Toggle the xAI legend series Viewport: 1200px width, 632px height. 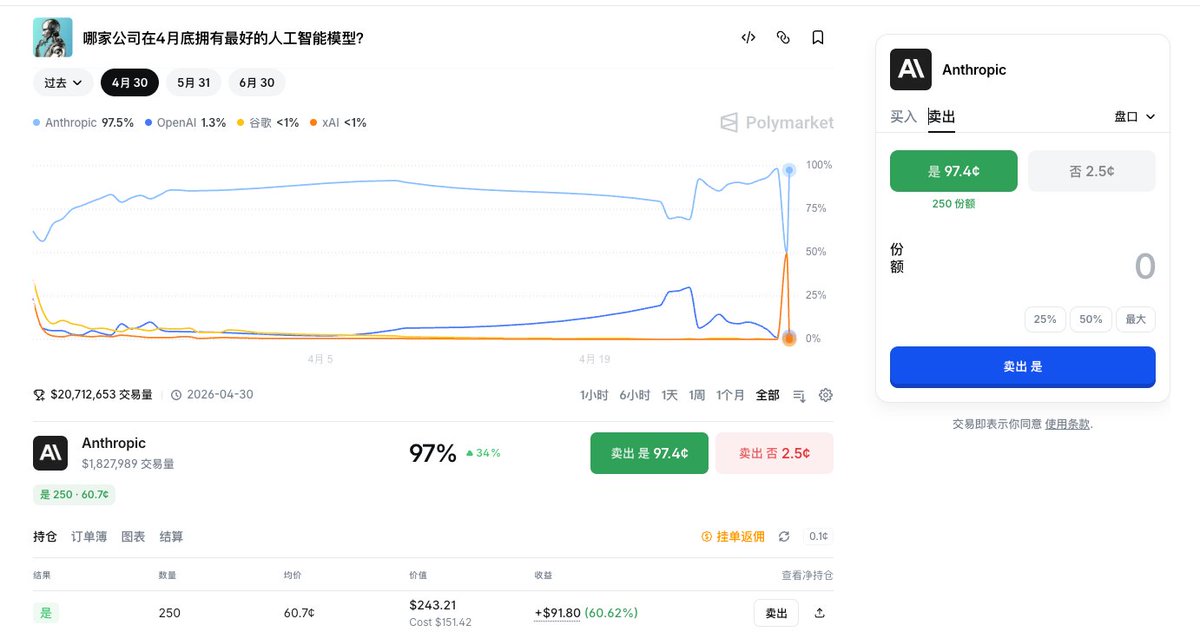[339, 123]
